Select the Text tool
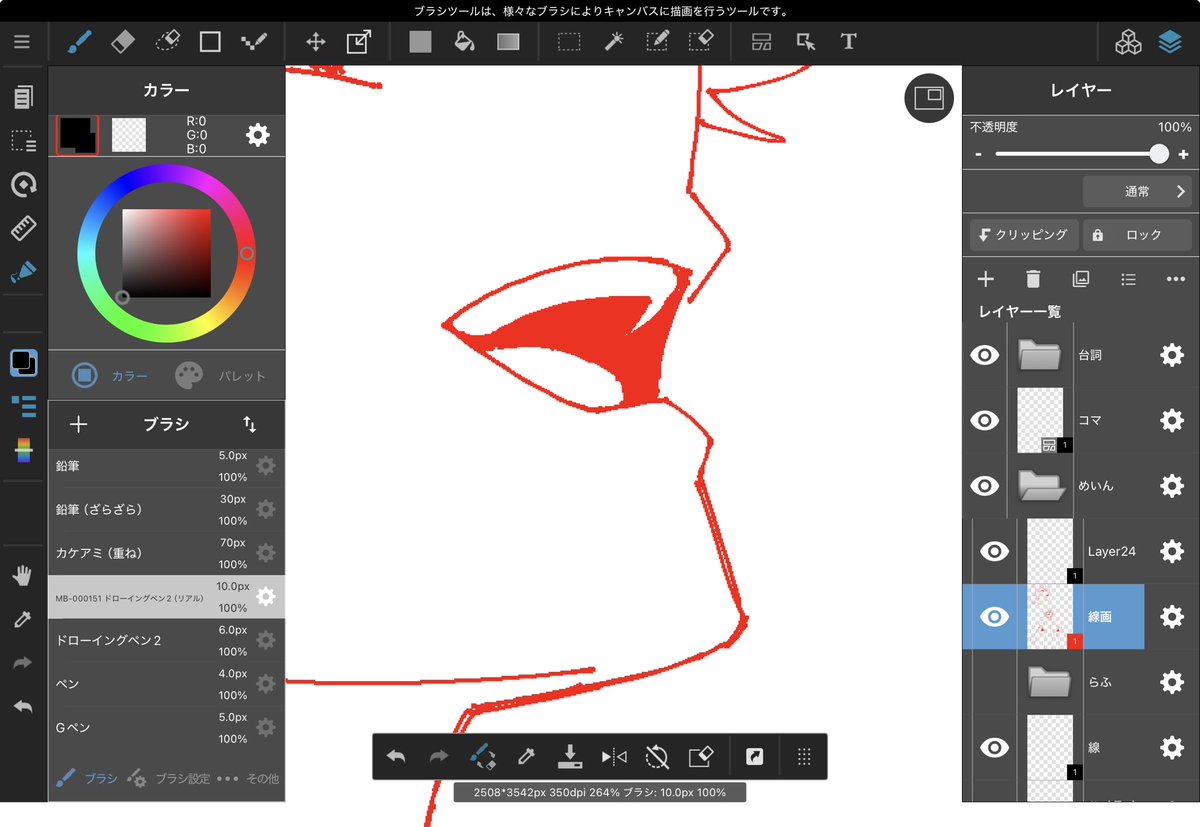Viewport: 1200px width, 827px height. [849, 42]
